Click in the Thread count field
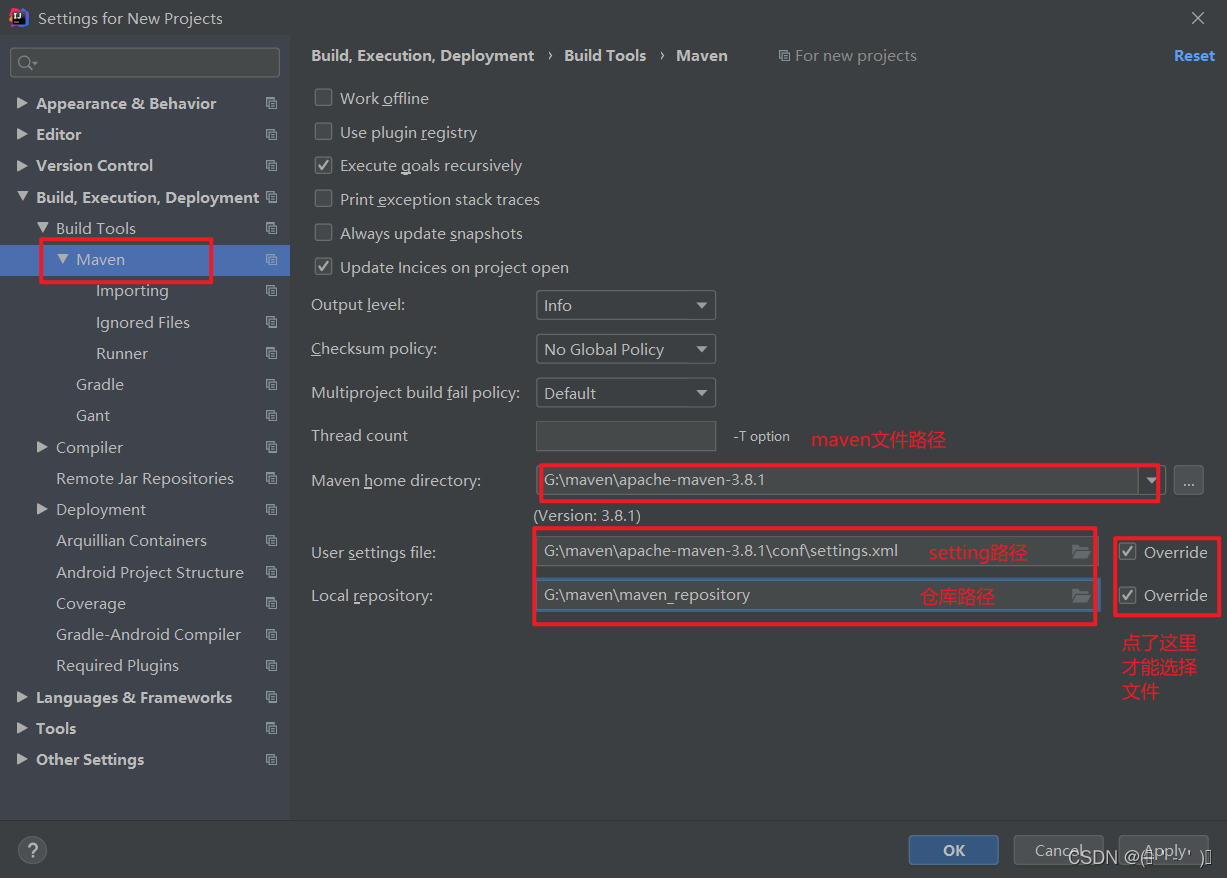Screen dimensions: 1227x878 (626, 436)
